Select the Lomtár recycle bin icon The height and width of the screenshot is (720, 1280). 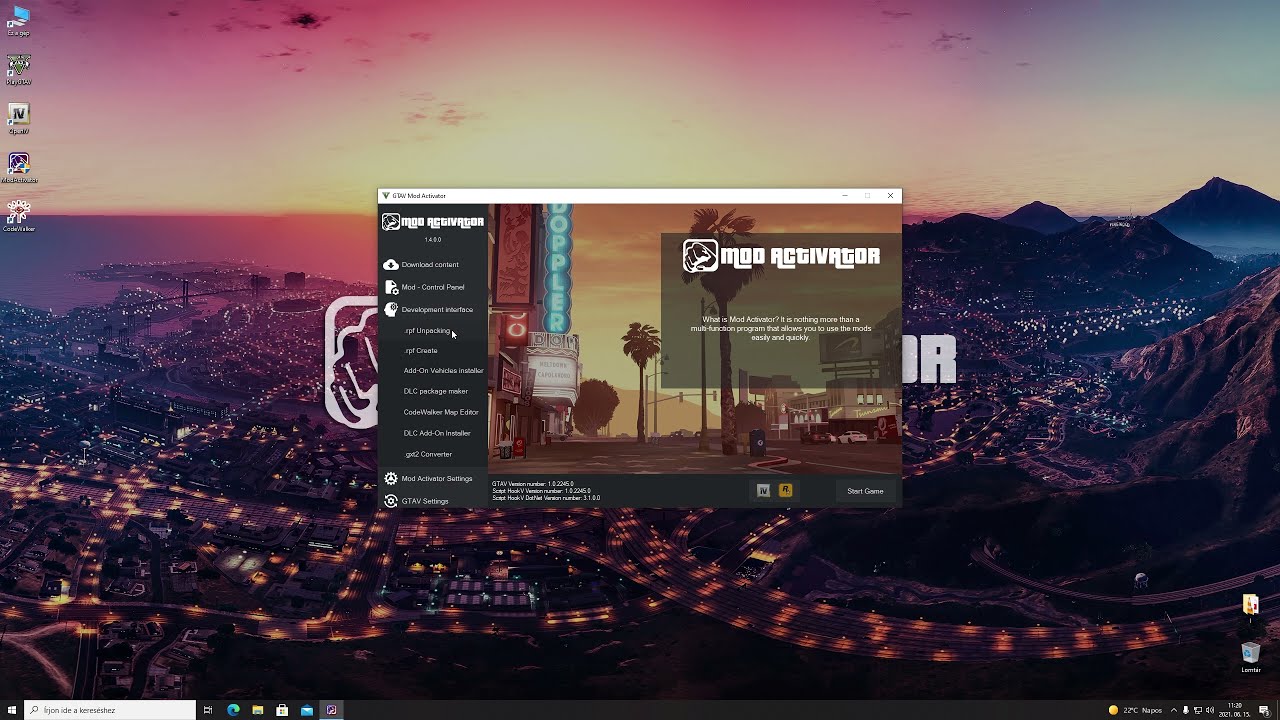pyautogui.click(x=1250, y=657)
